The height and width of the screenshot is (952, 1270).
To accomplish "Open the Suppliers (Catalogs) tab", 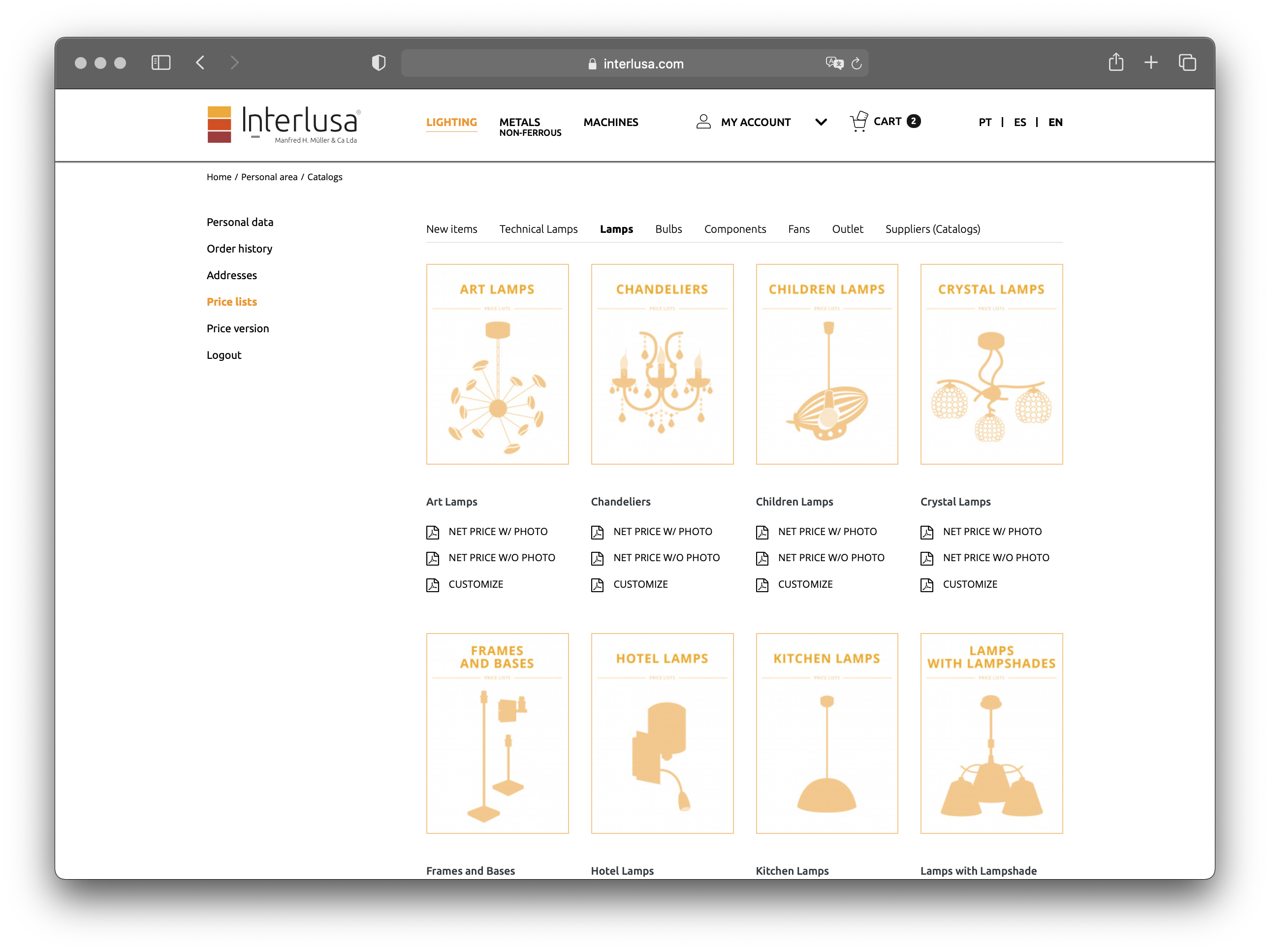I will click(932, 229).
